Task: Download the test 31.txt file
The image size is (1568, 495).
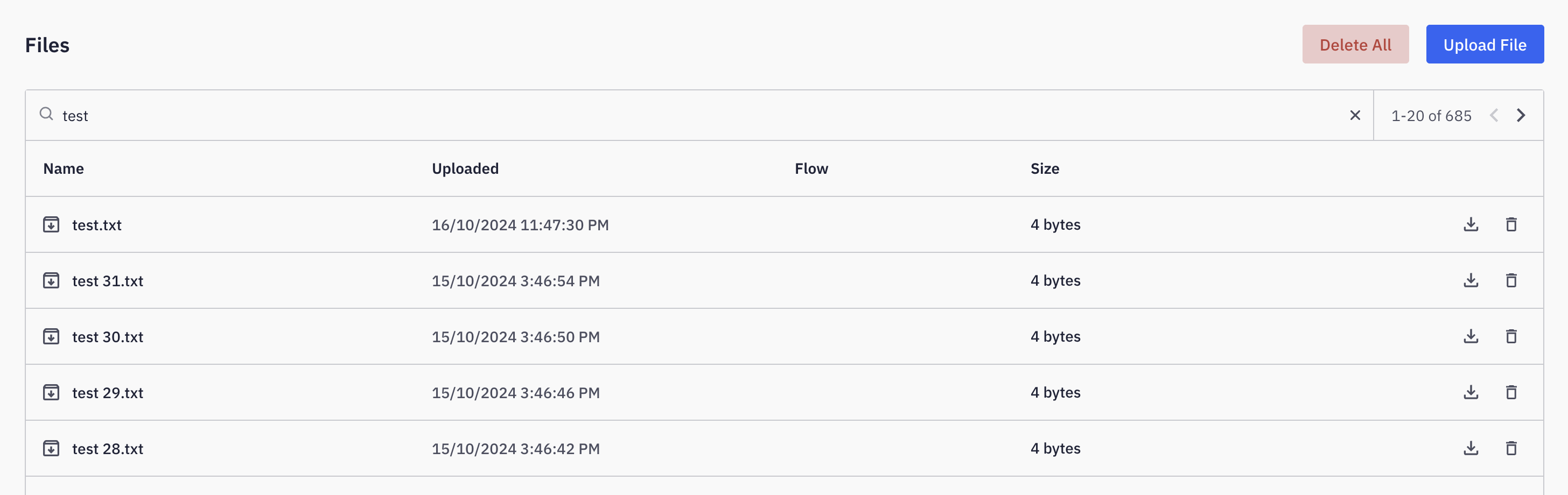Action: tap(1471, 280)
